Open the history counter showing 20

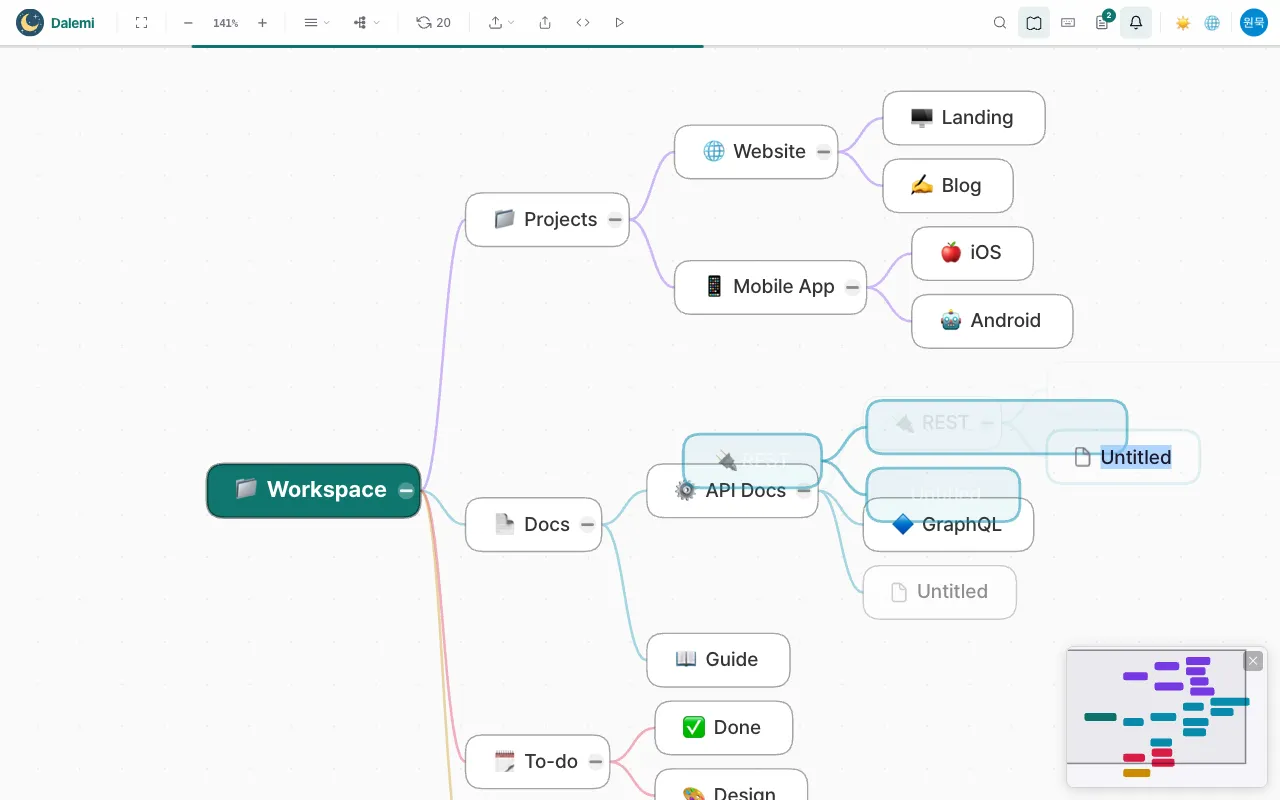click(433, 22)
